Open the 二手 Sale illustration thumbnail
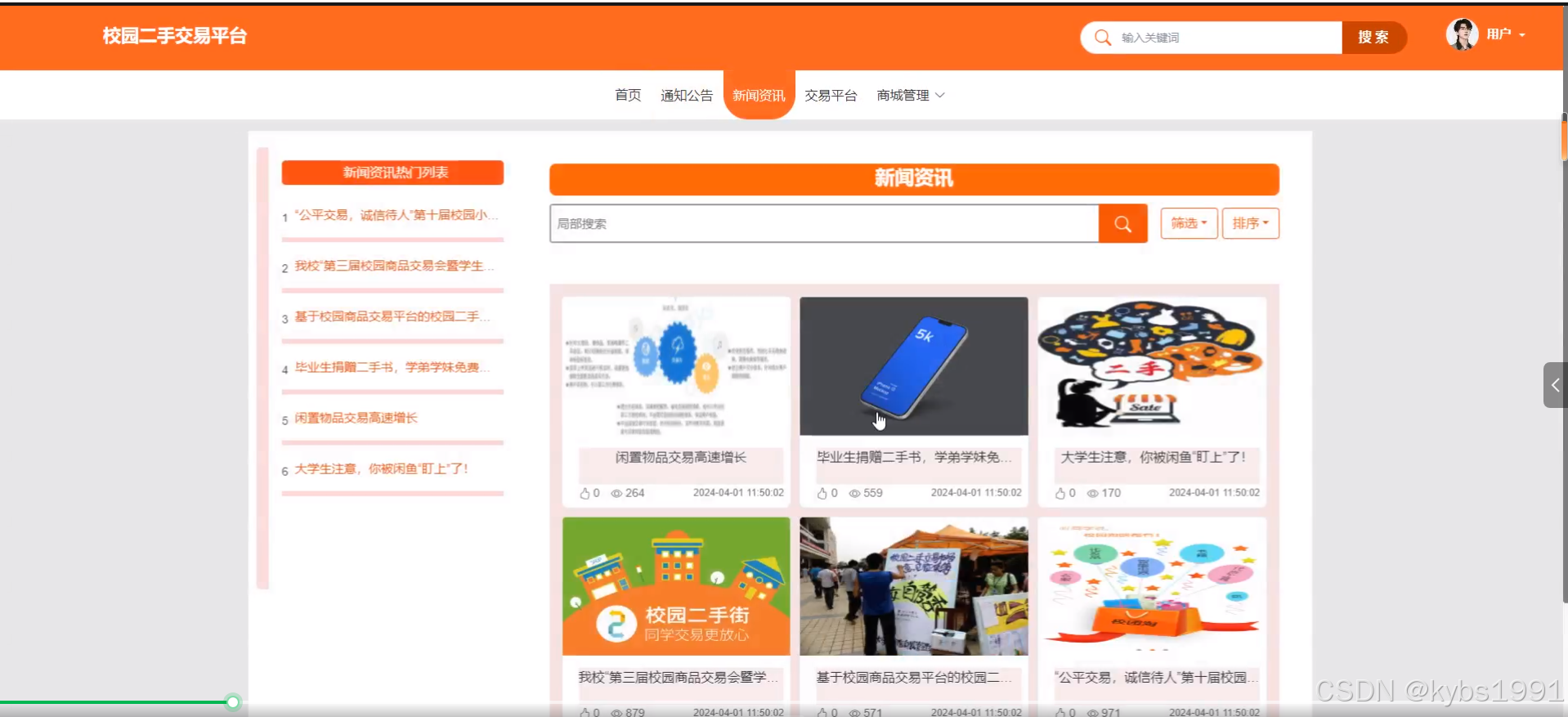This screenshot has width=1568, height=717. click(x=1152, y=366)
